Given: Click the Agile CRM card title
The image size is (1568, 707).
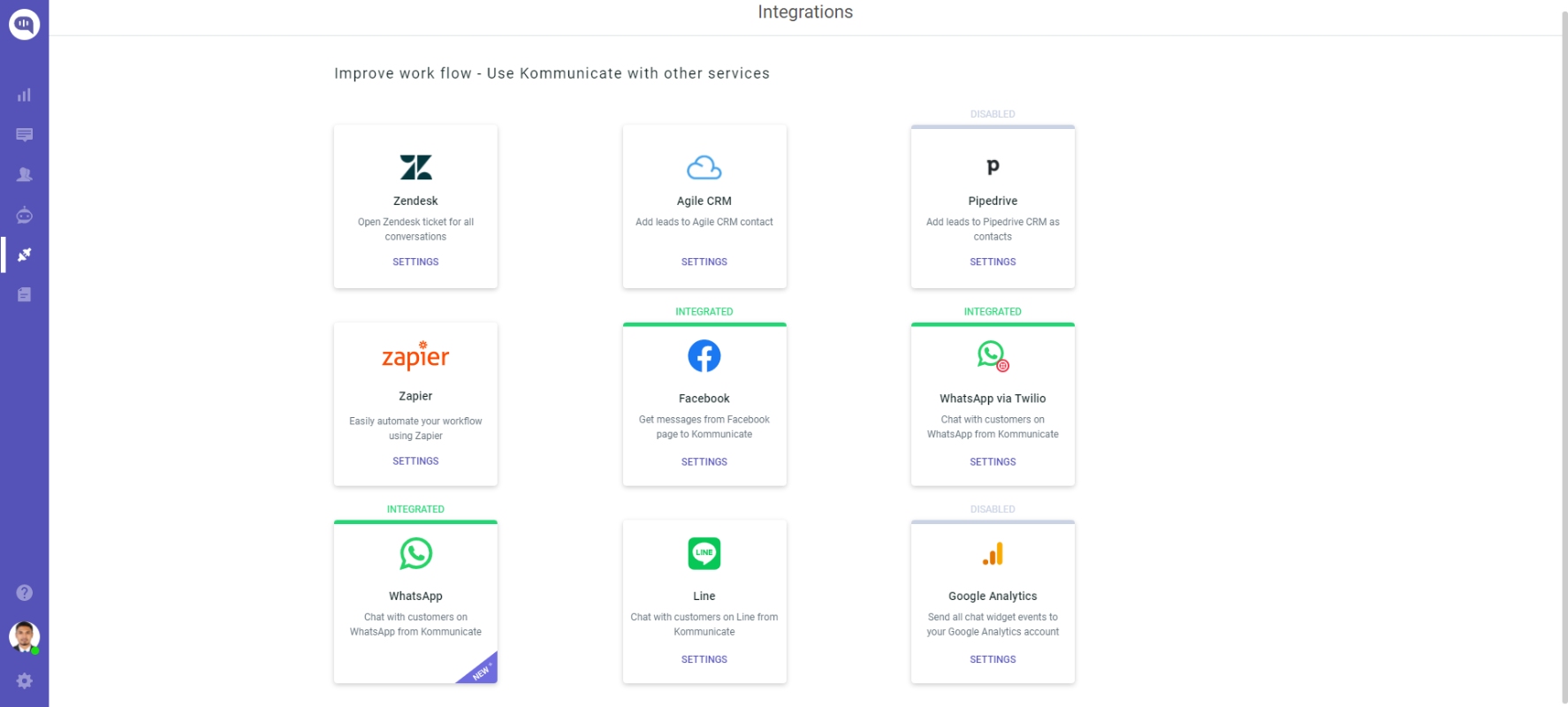Looking at the screenshot, I should pyautogui.click(x=704, y=201).
